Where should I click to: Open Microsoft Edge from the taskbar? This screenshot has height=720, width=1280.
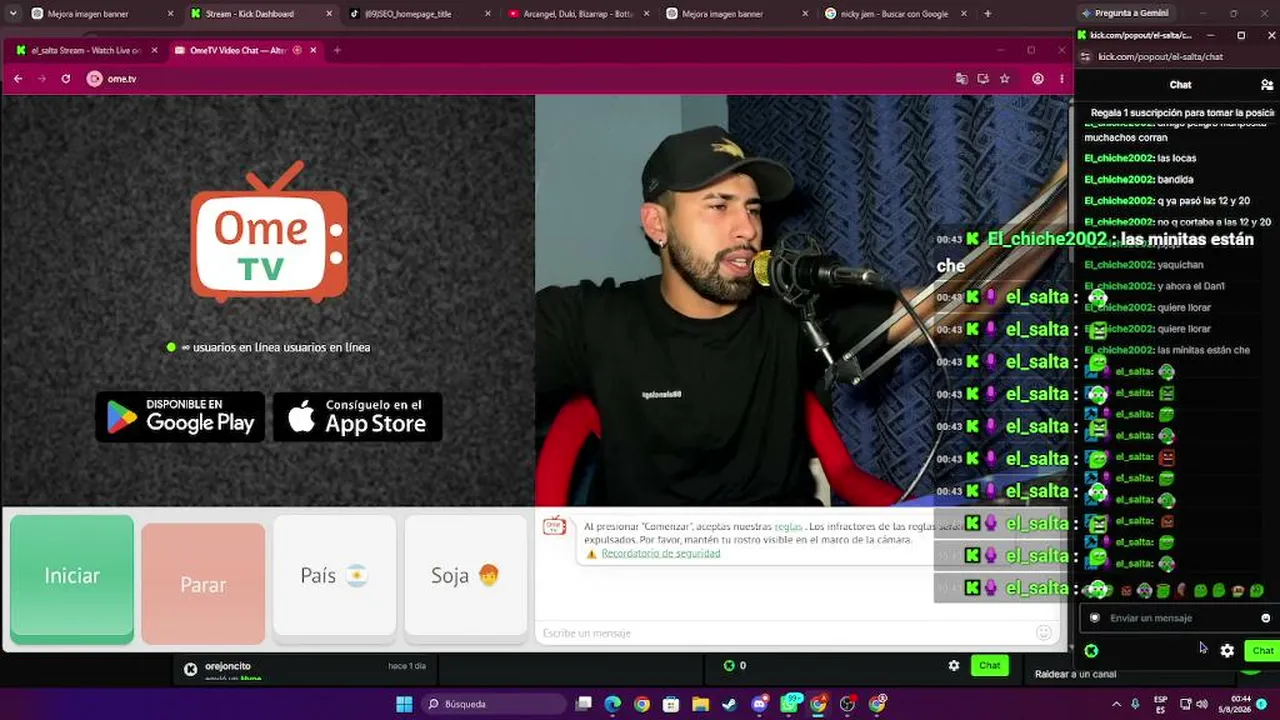[612, 704]
